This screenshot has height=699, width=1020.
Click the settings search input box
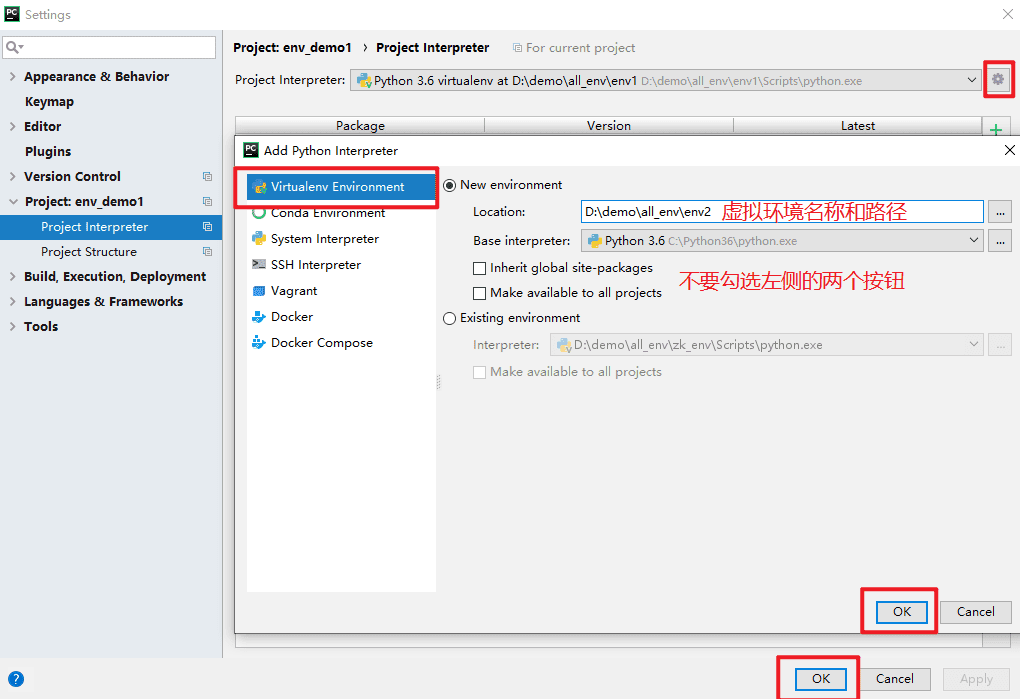coord(109,47)
